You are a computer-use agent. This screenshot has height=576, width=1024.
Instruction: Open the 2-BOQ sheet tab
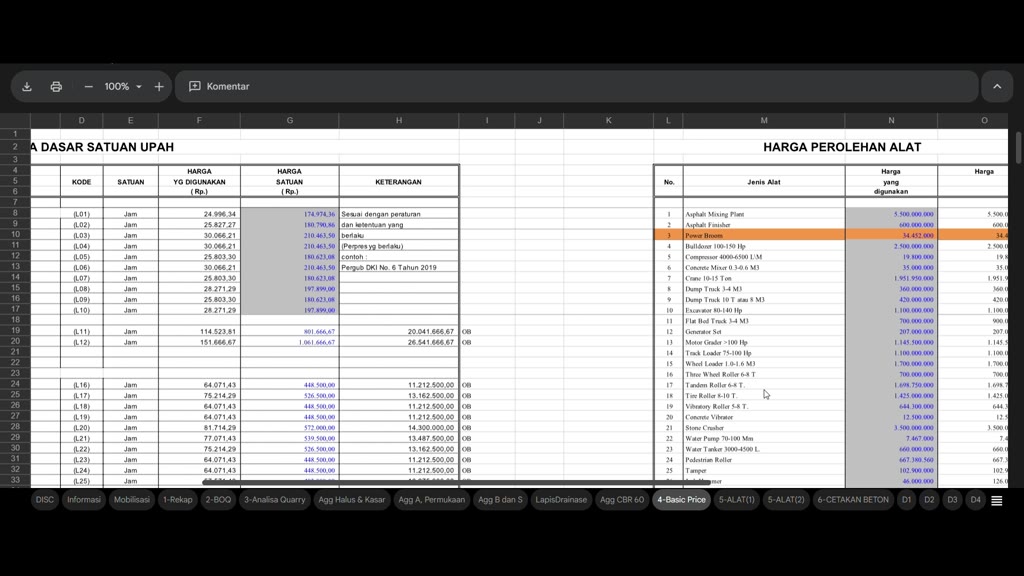coord(218,500)
